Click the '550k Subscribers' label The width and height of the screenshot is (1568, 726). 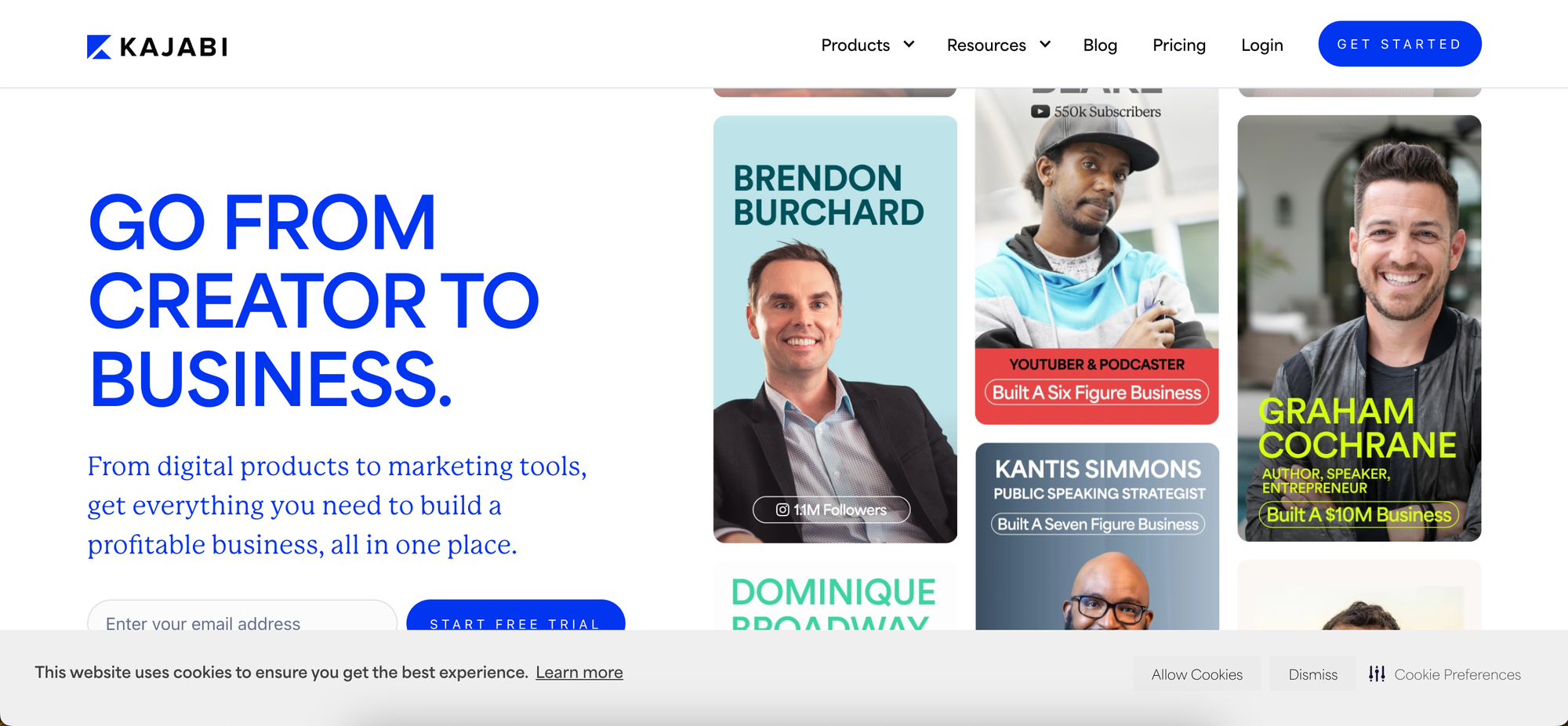(1107, 111)
